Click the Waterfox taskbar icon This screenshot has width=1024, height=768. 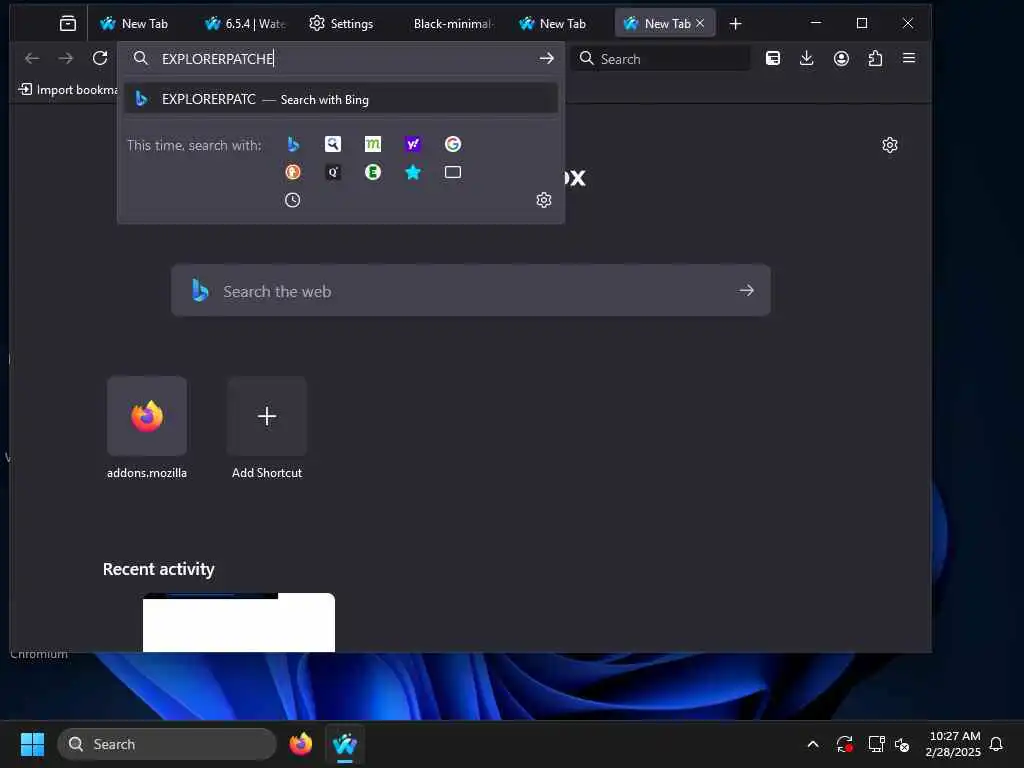click(x=345, y=744)
